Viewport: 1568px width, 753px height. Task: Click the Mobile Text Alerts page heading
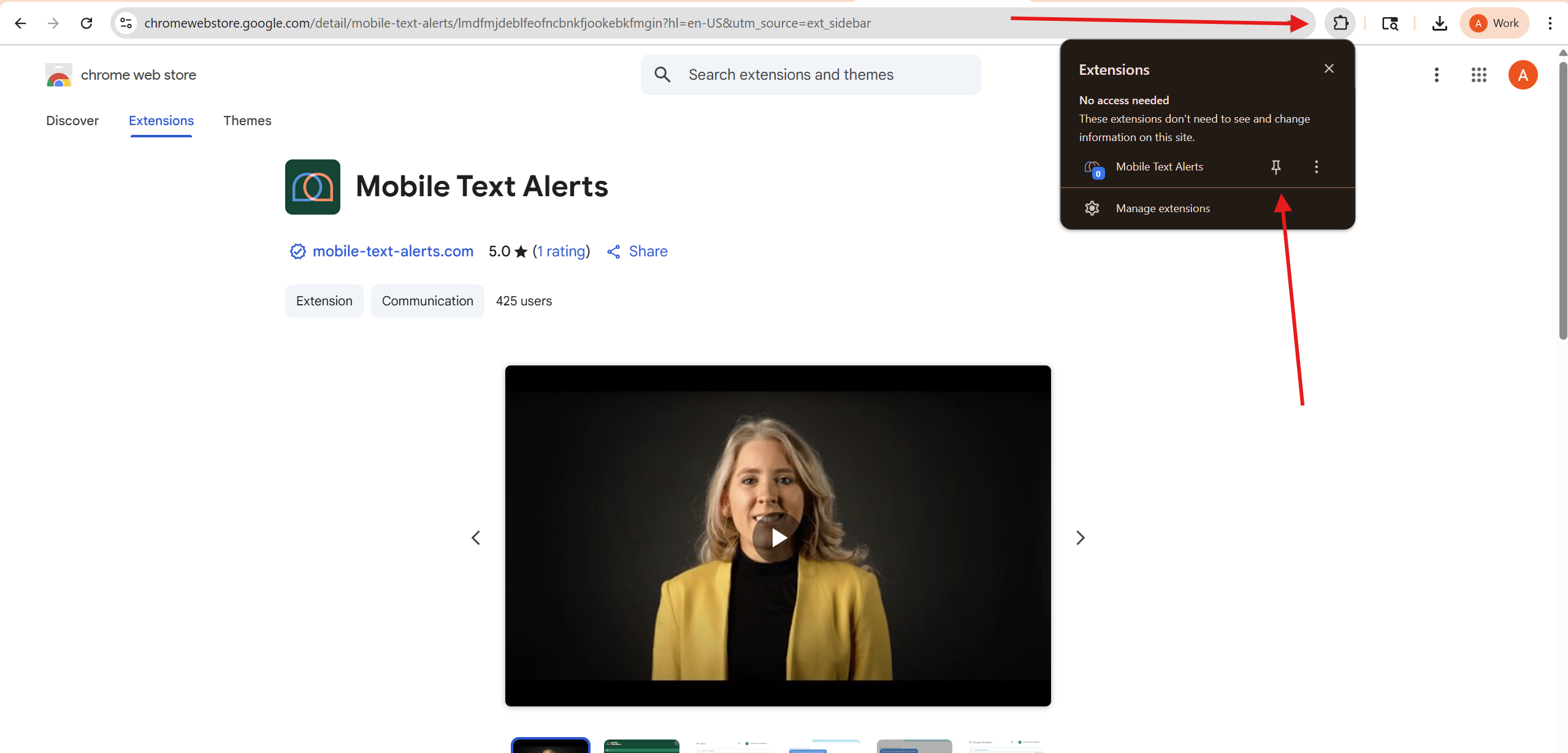coord(482,186)
